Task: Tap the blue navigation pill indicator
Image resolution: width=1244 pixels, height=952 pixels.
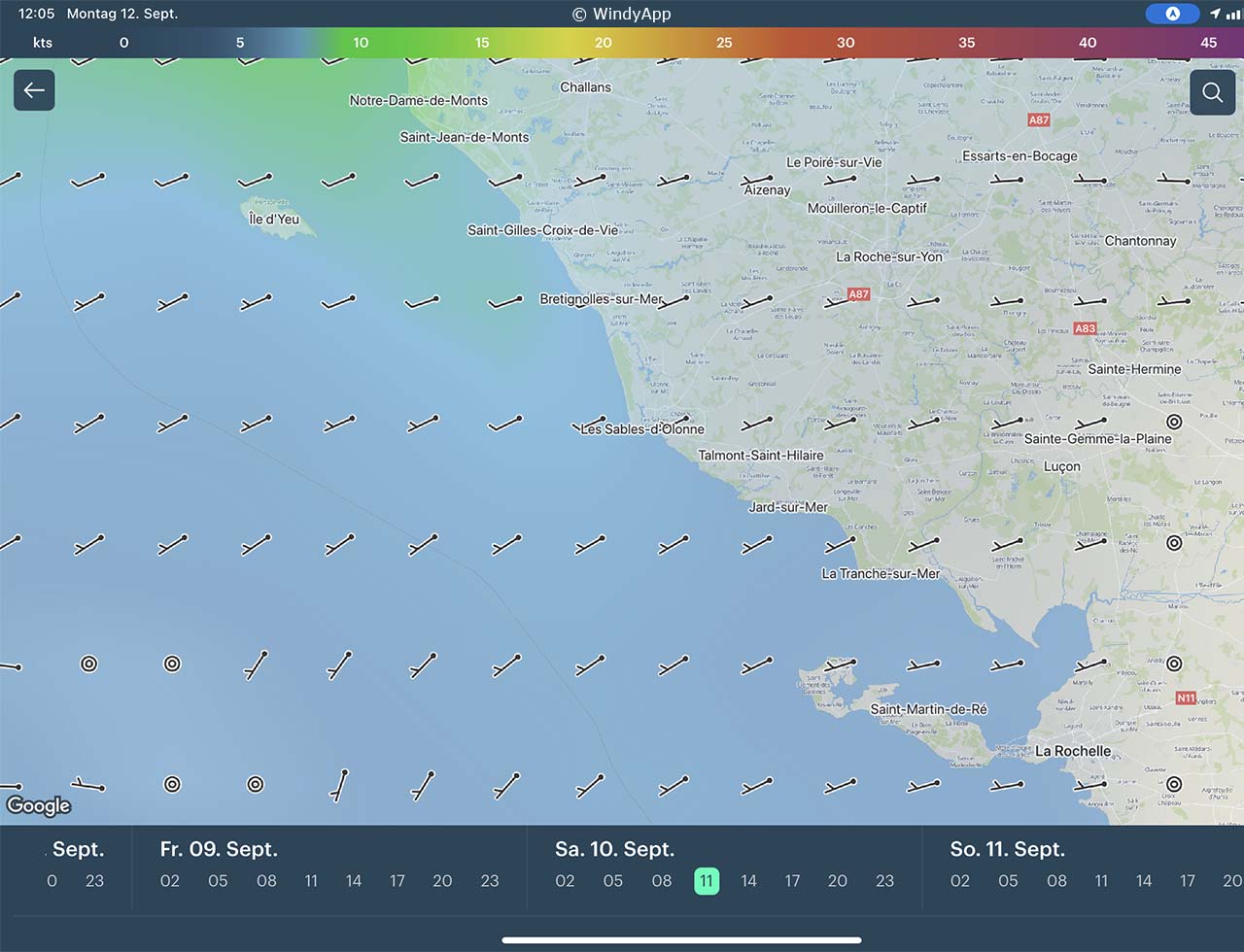Action: coord(1172,14)
